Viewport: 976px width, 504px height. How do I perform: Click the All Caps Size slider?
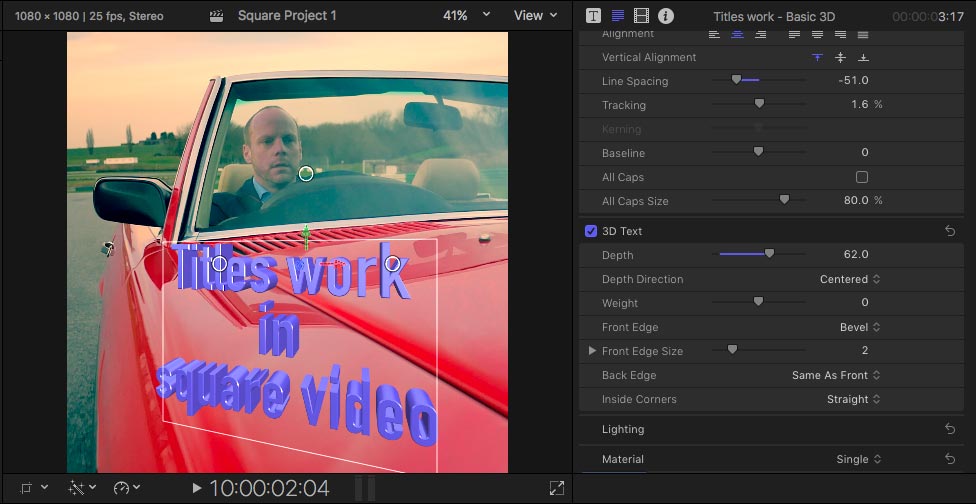(758, 200)
